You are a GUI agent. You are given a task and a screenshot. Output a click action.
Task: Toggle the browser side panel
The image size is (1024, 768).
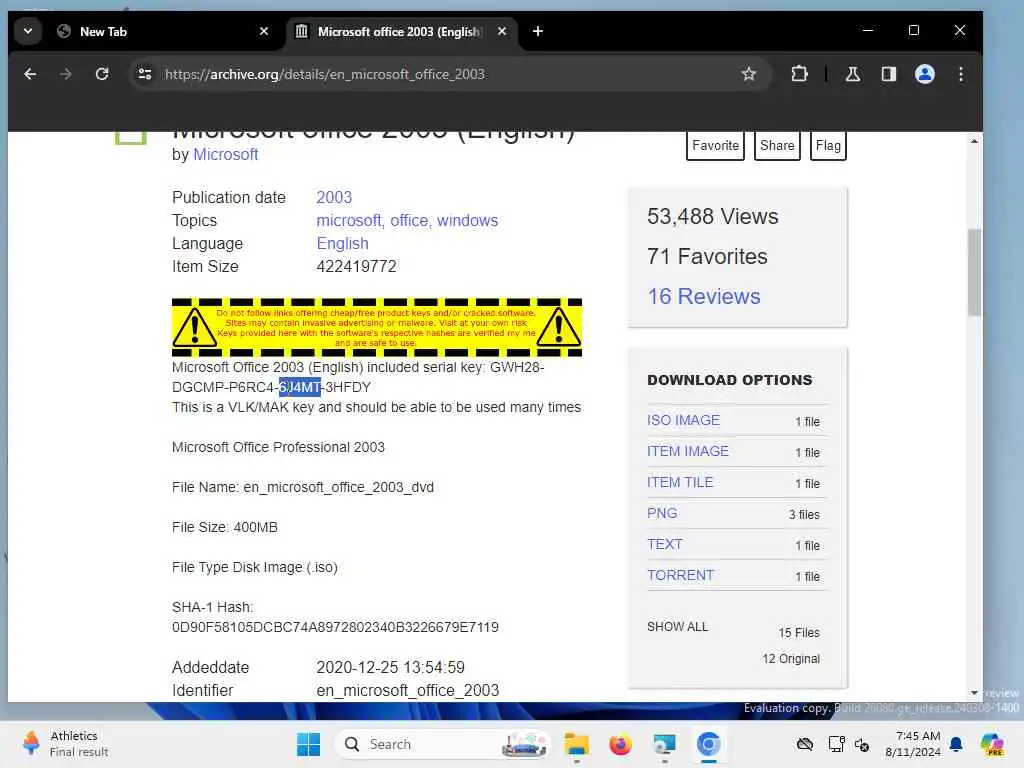pyautogui.click(x=889, y=74)
